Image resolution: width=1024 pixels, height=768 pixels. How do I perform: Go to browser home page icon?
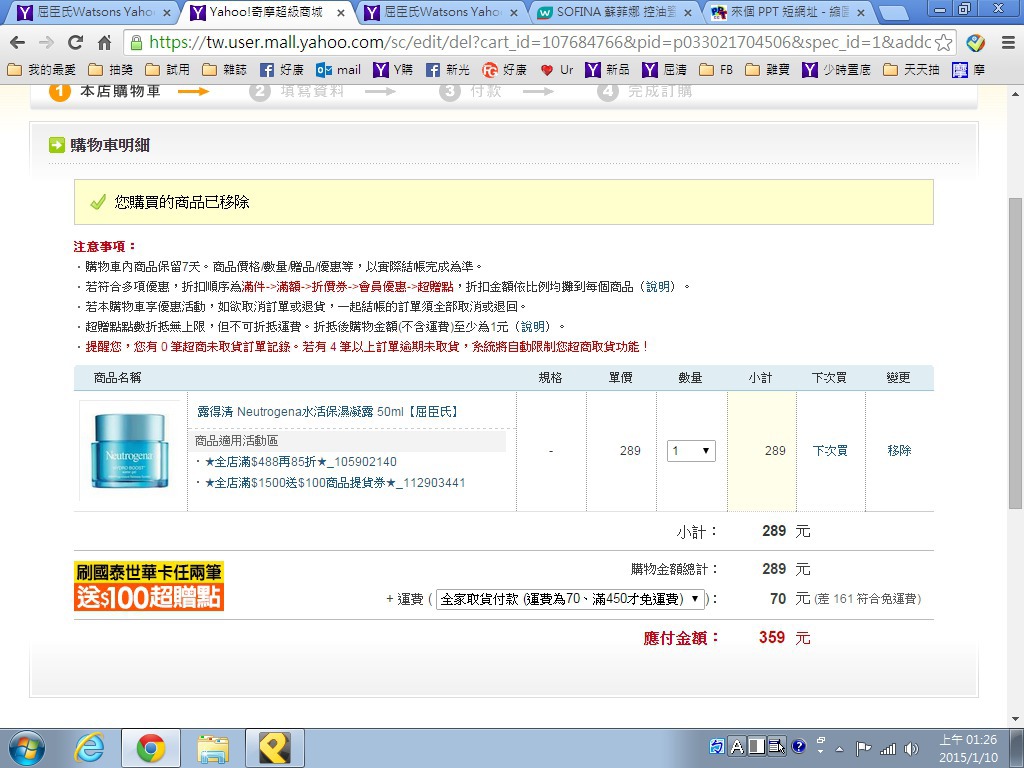pos(104,43)
